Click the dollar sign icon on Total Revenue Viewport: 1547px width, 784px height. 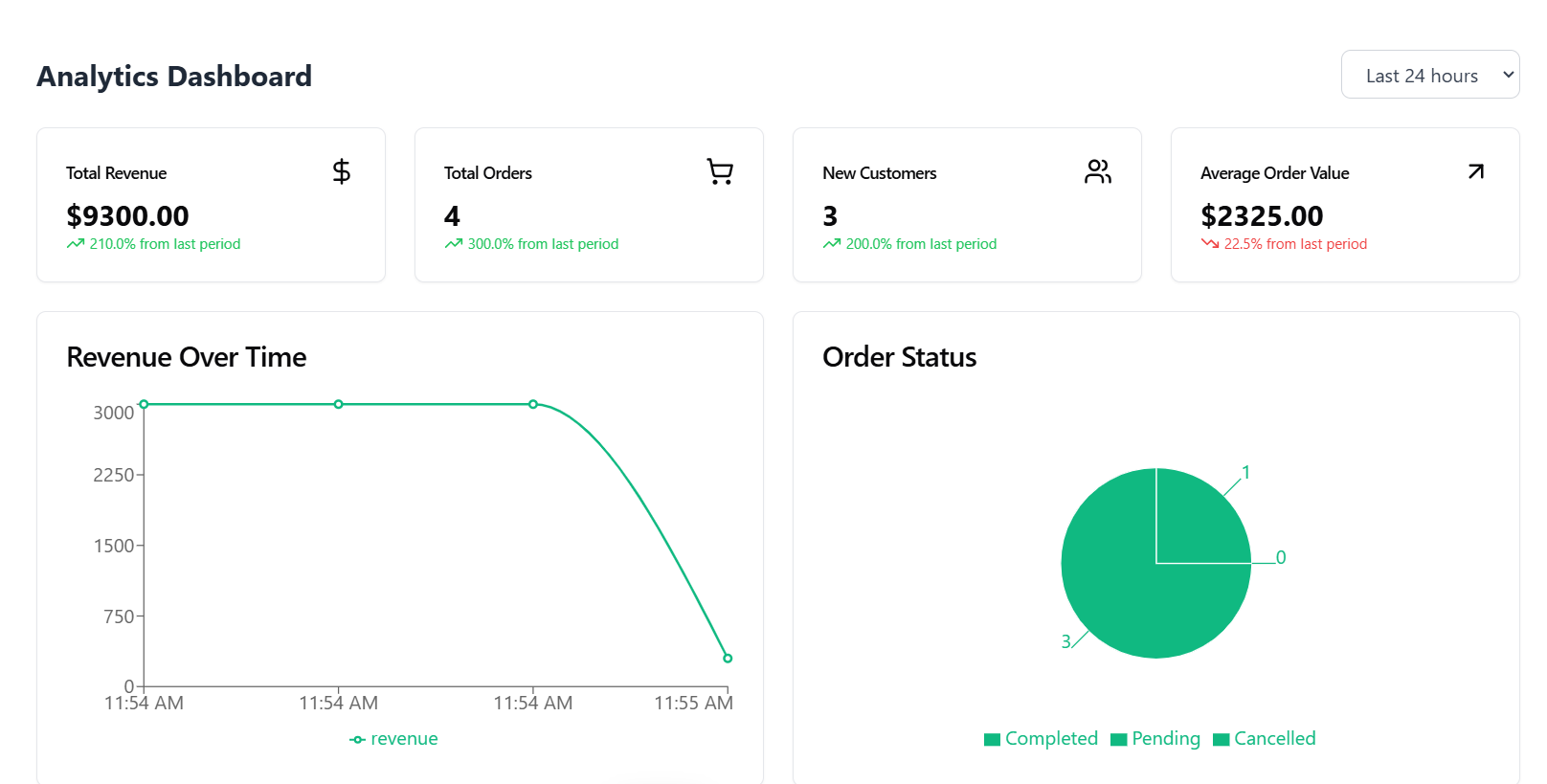[x=341, y=171]
